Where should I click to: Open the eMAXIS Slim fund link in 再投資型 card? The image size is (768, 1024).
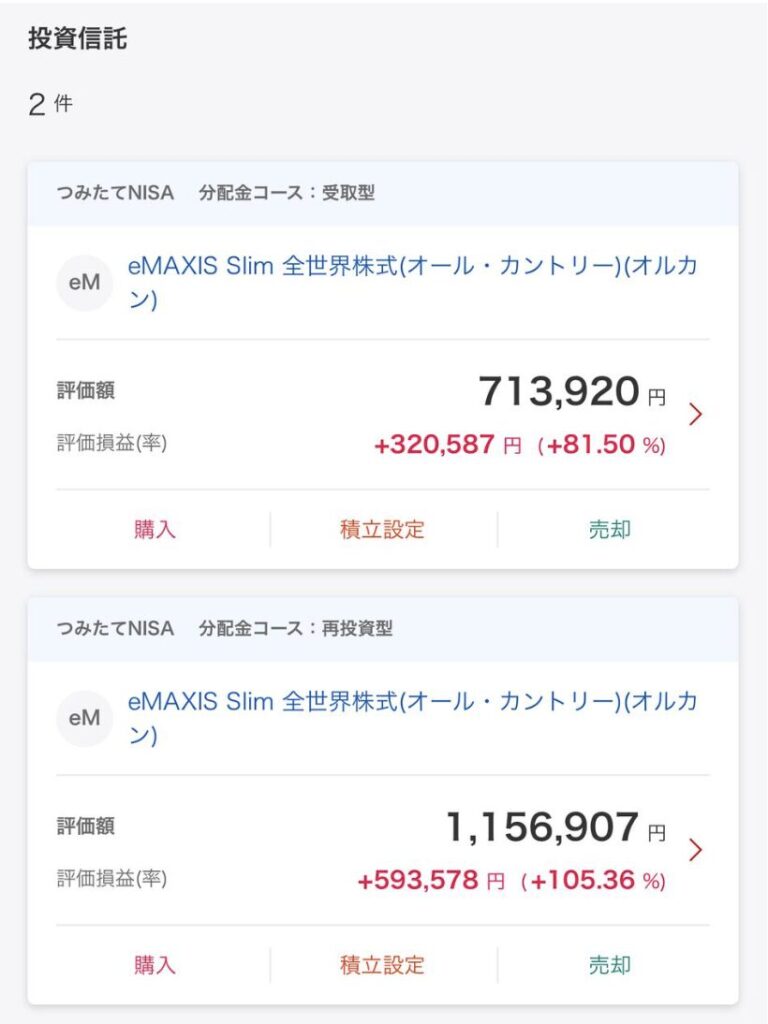412,717
